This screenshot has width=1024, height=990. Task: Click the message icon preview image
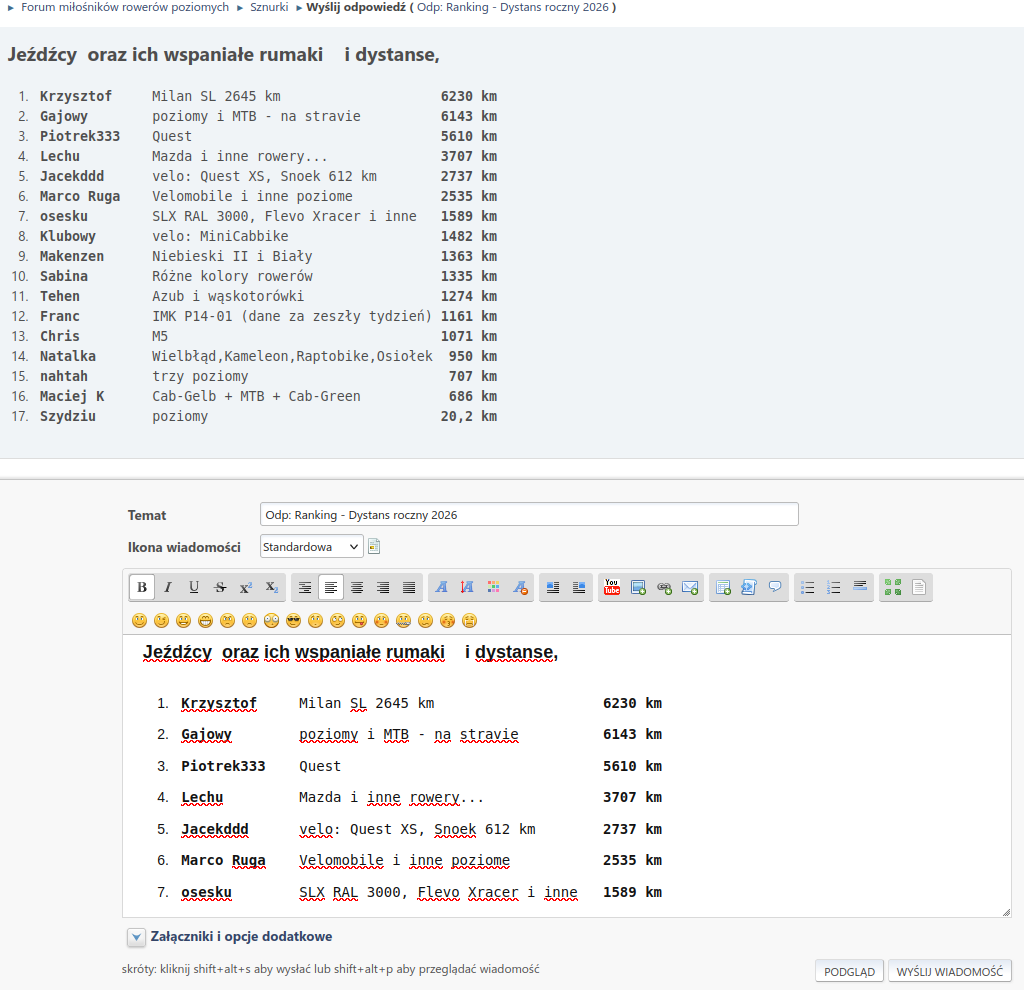pos(374,546)
